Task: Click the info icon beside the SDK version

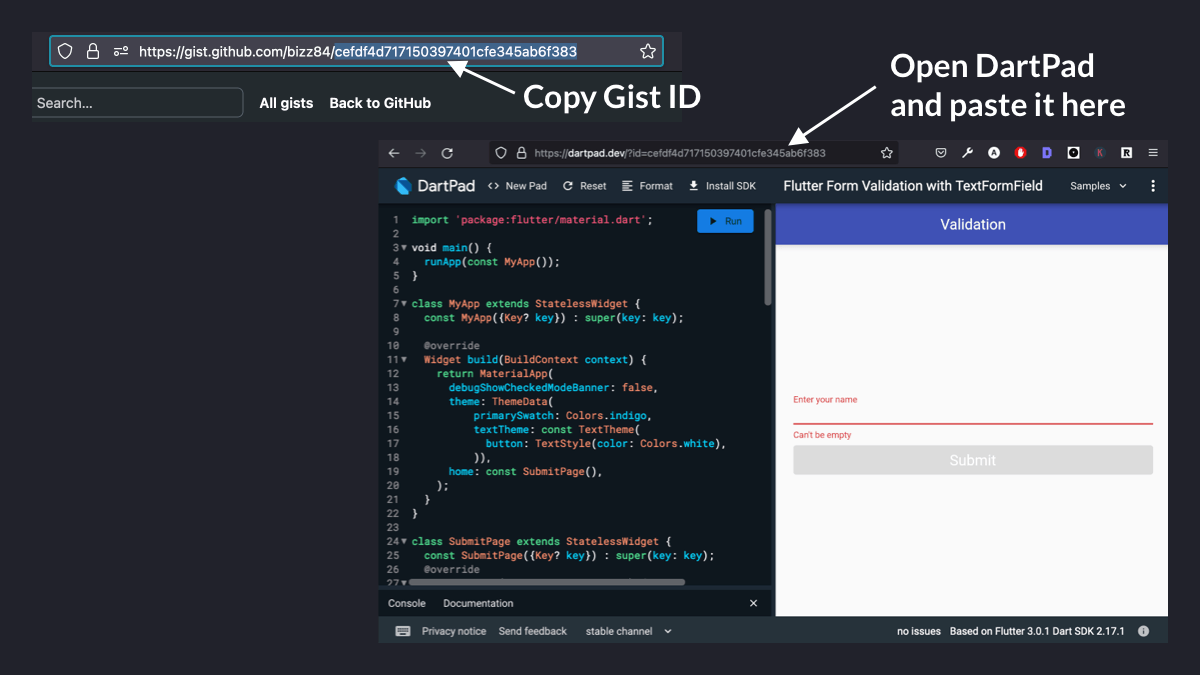Action: point(1143,632)
